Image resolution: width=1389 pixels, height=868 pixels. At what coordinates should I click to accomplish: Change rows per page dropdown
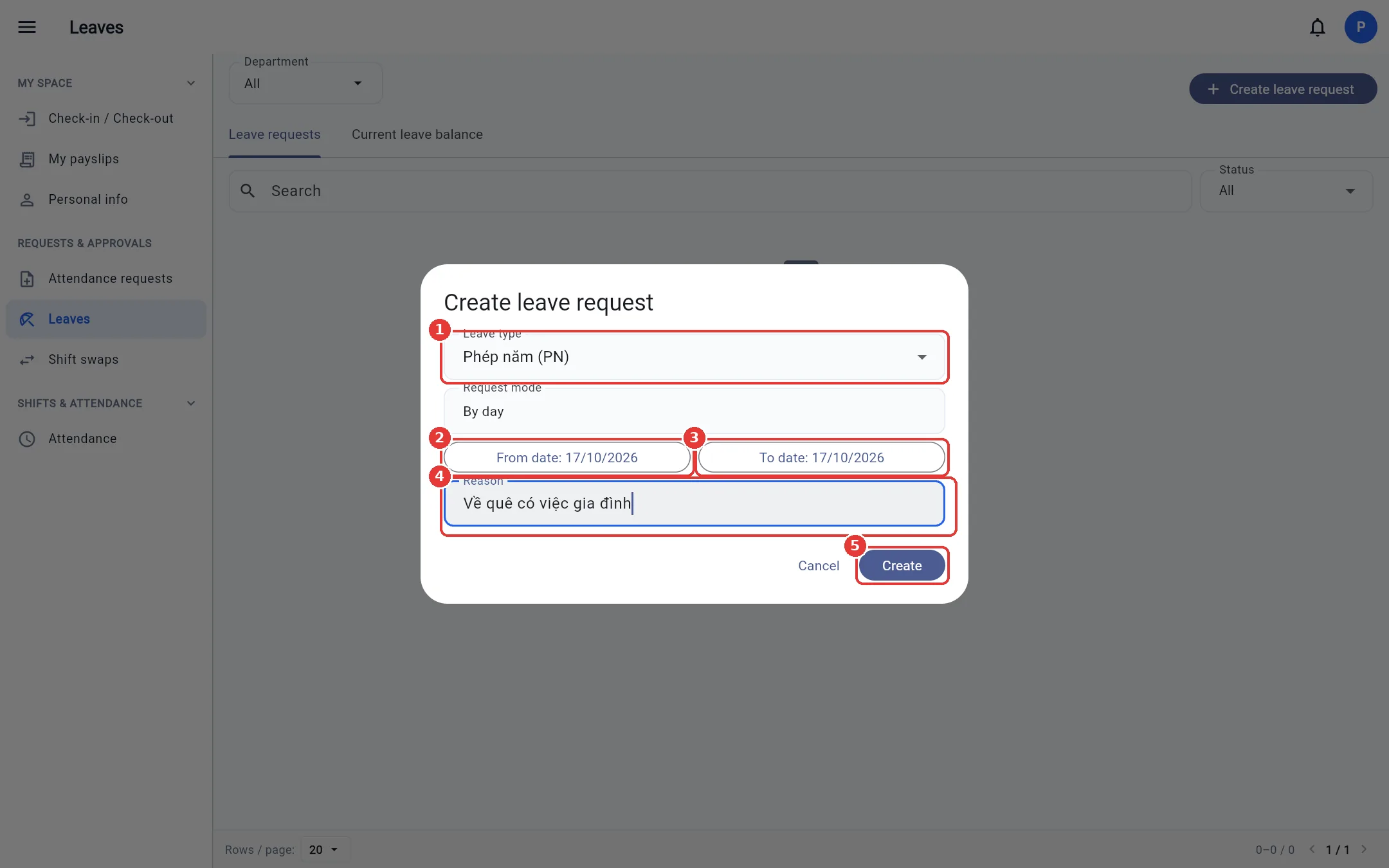click(x=325, y=849)
